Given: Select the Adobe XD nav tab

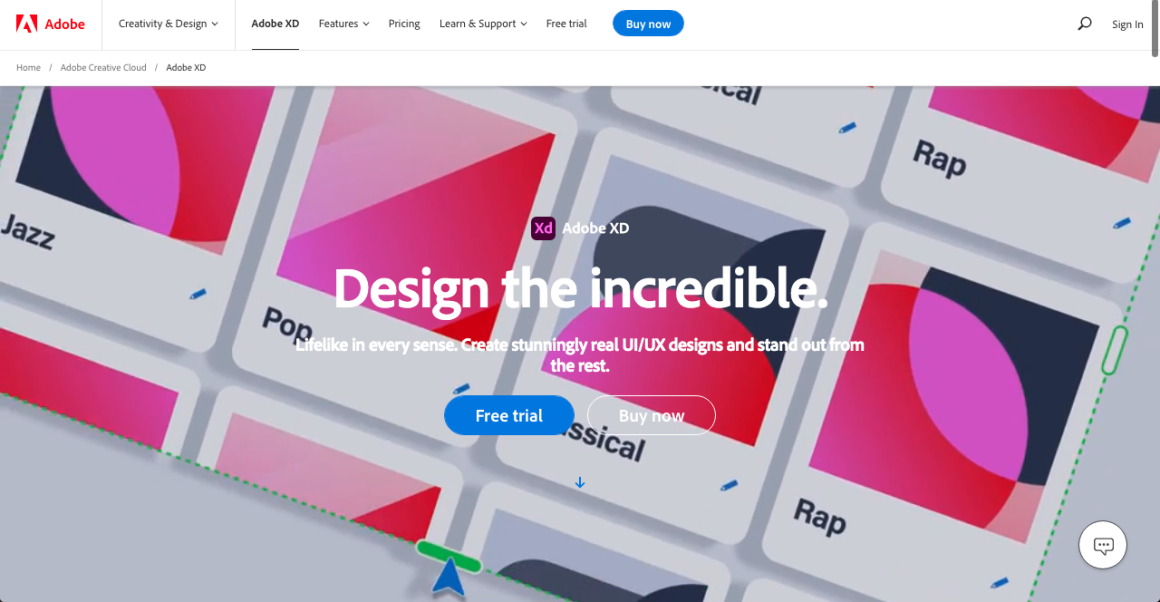Looking at the screenshot, I should (x=275, y=24).
